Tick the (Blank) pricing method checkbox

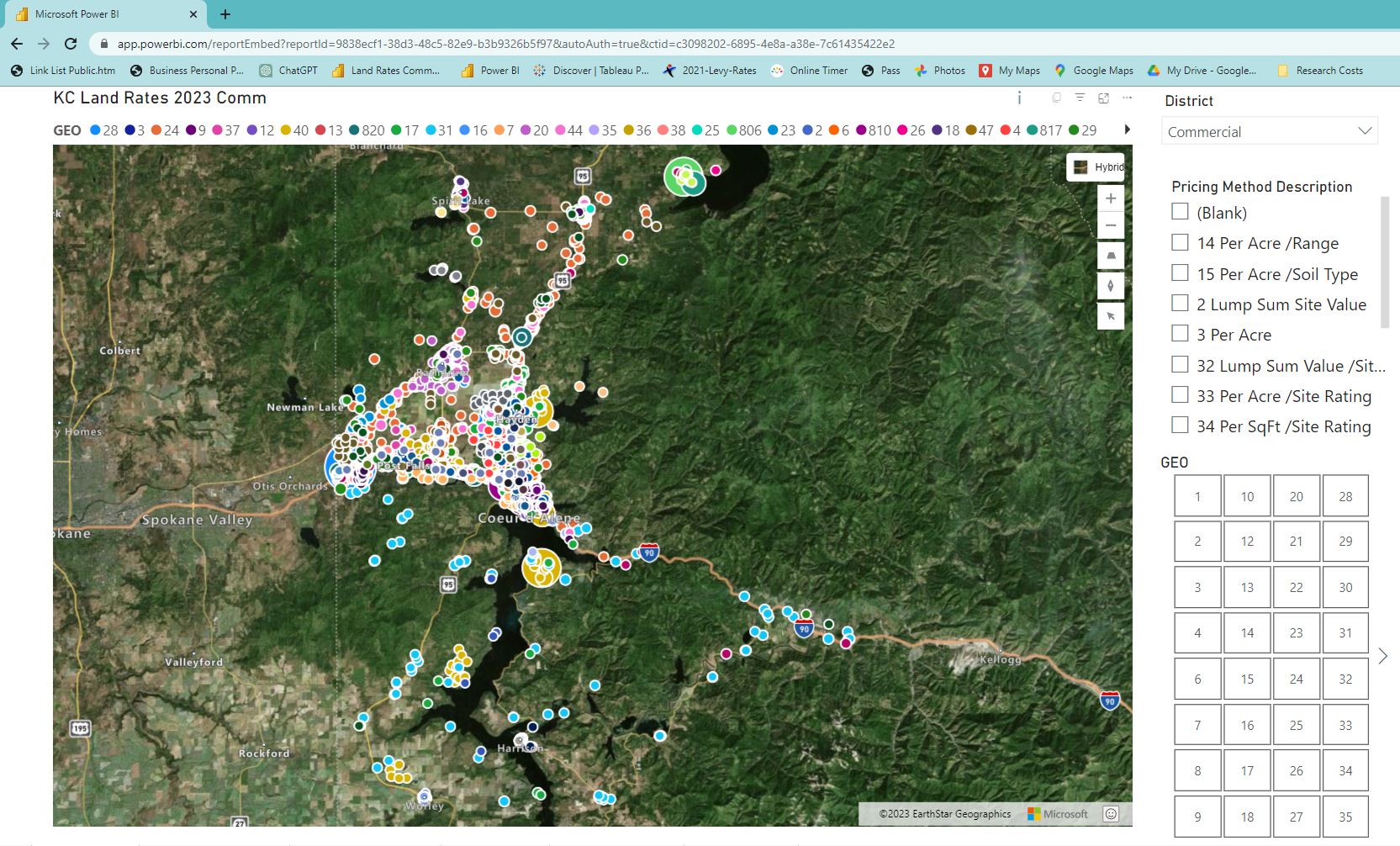pos(1180,212)
